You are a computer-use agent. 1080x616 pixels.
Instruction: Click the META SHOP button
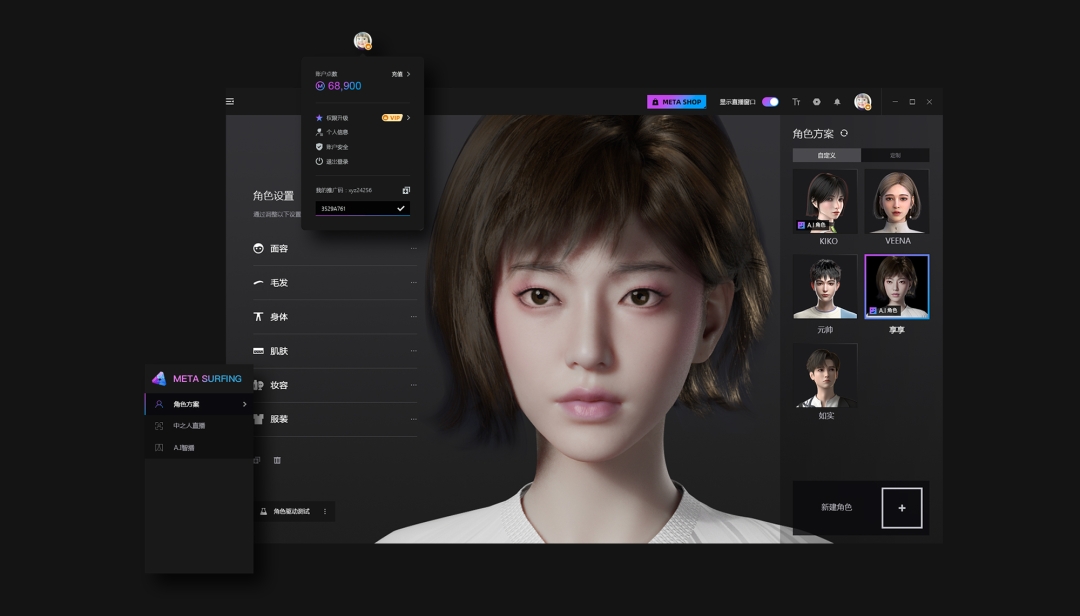click(676, 102)
